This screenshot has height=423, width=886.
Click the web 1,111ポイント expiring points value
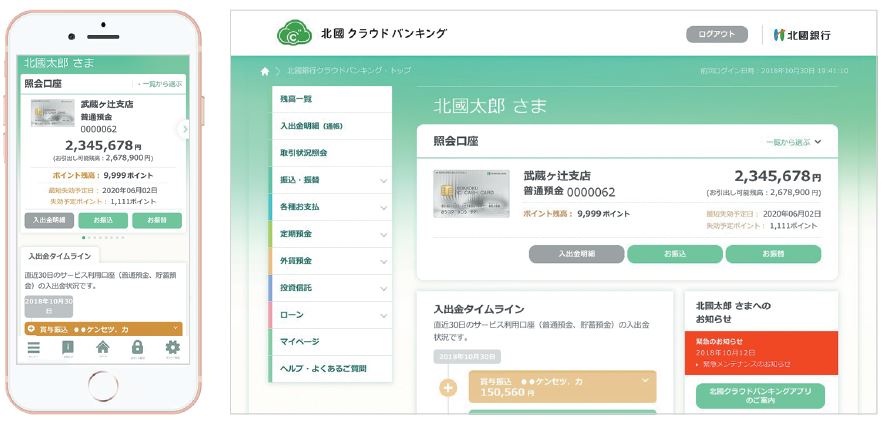[x=793, y=226]
